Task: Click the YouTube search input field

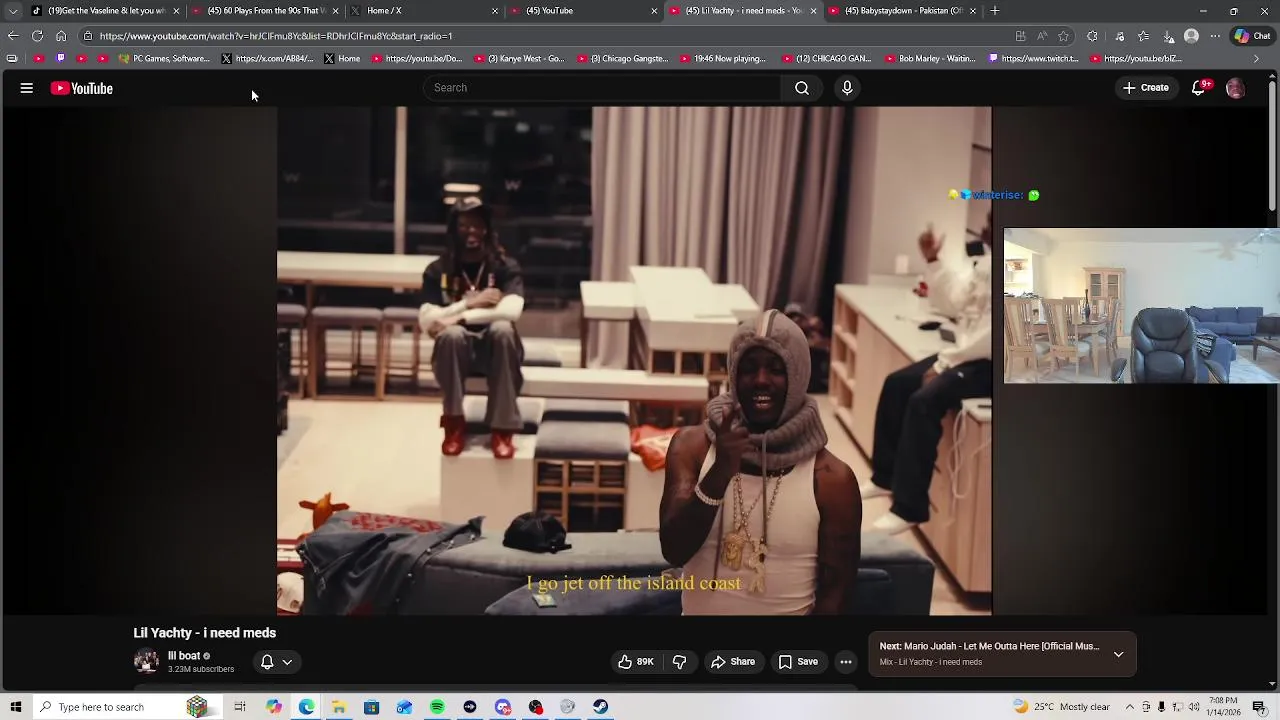Action: click(603, 88)
